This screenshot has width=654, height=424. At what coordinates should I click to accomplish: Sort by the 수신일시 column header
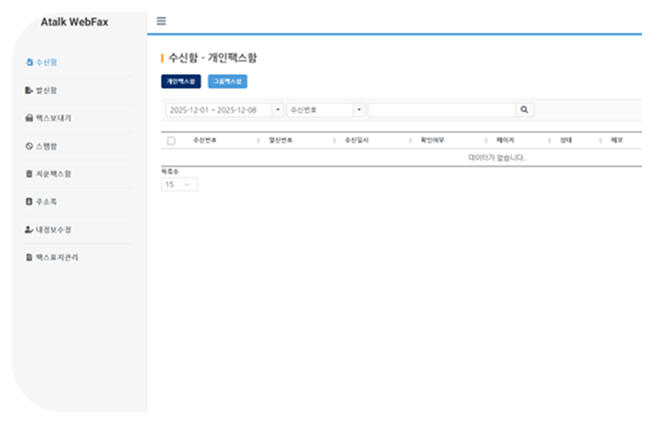tap(357, 141)
